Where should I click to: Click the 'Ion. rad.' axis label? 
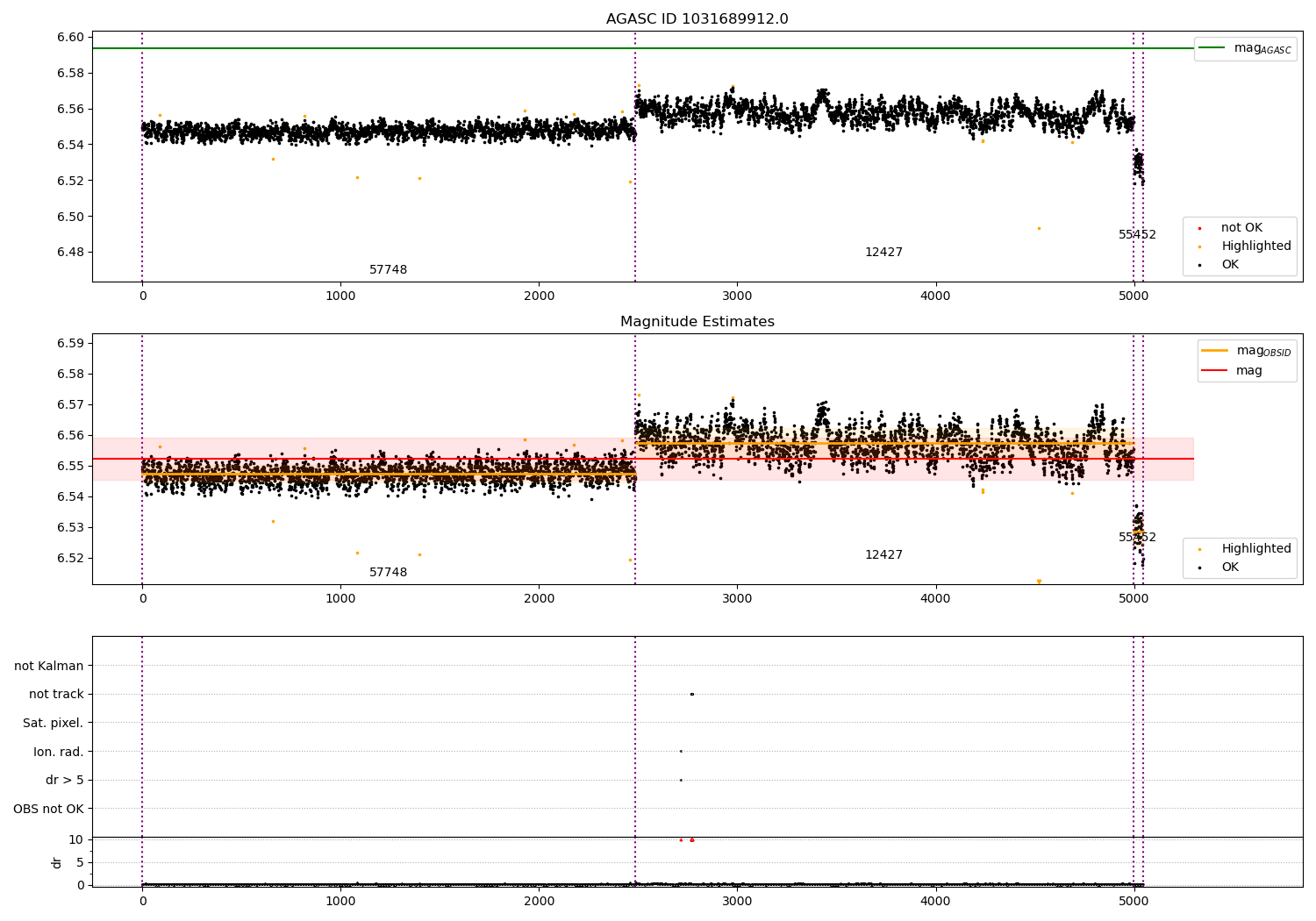pyautogui.click(x=59, y=753)
